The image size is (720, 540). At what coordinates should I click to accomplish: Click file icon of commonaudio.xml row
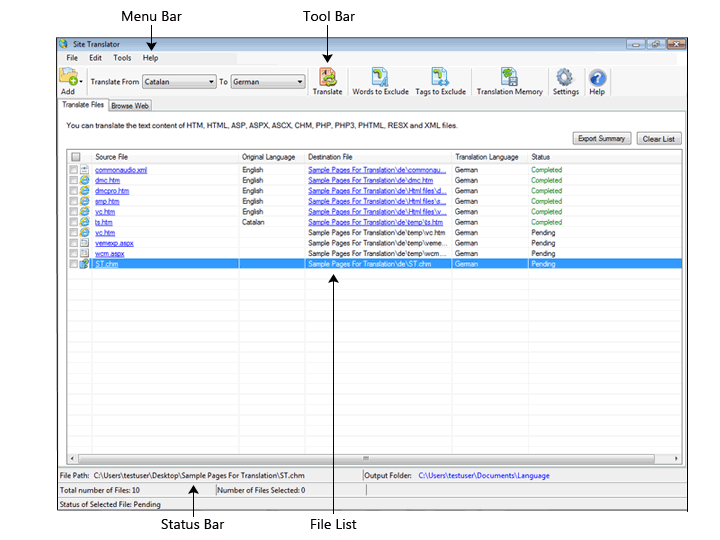(x=84, y=170)
